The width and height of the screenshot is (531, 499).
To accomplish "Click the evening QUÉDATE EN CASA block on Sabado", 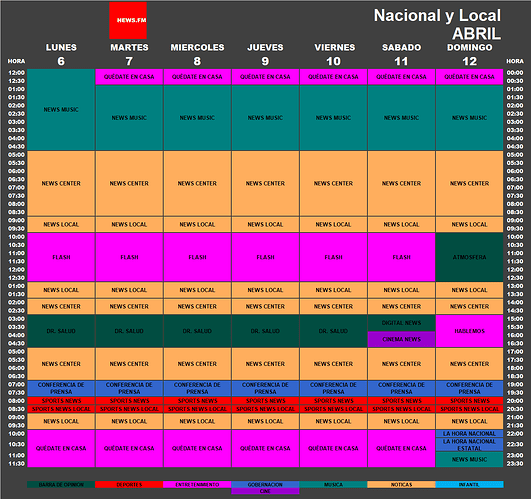I will coord(401,449).
